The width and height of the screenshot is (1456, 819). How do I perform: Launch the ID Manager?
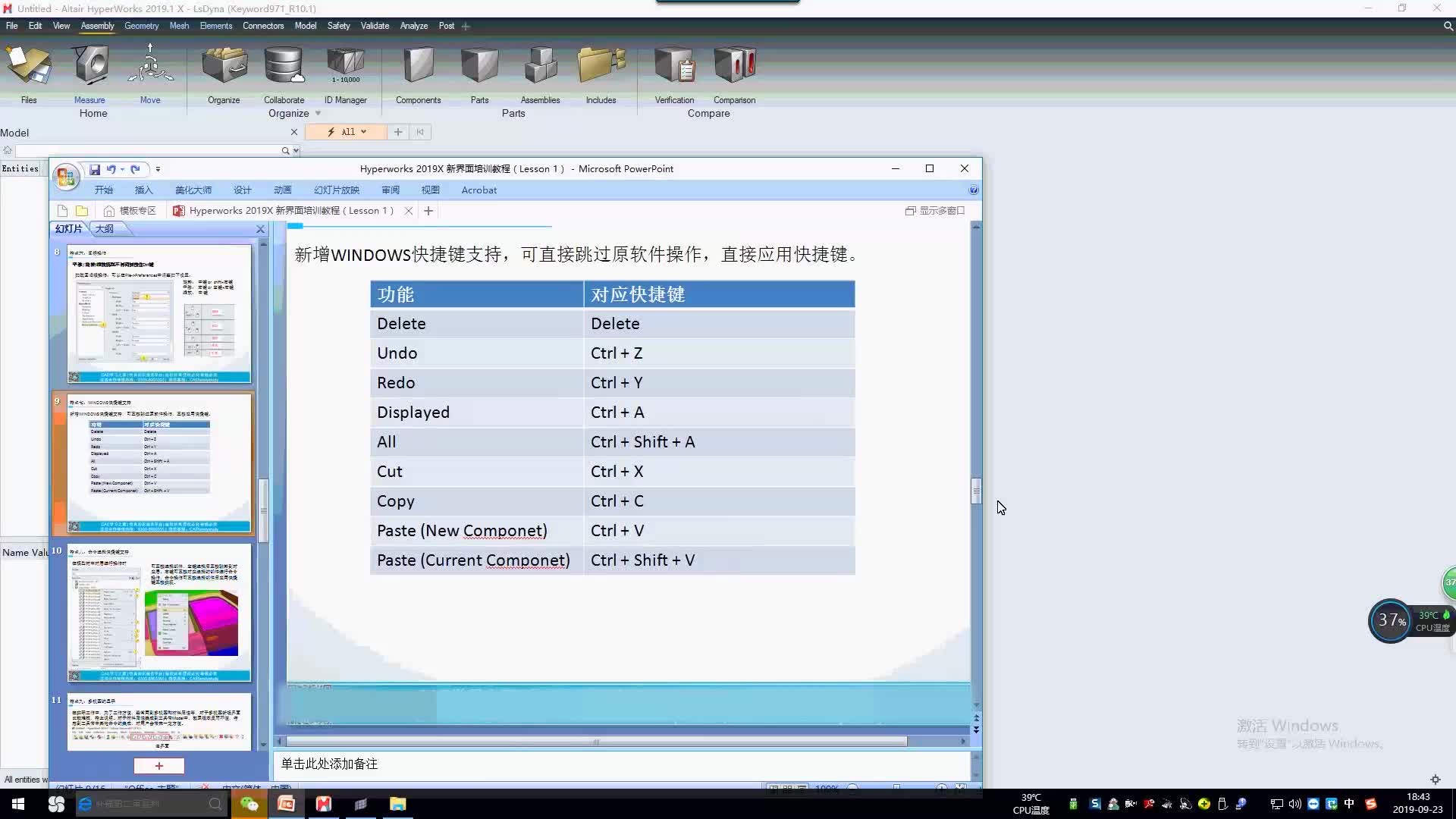coord(345,72)
